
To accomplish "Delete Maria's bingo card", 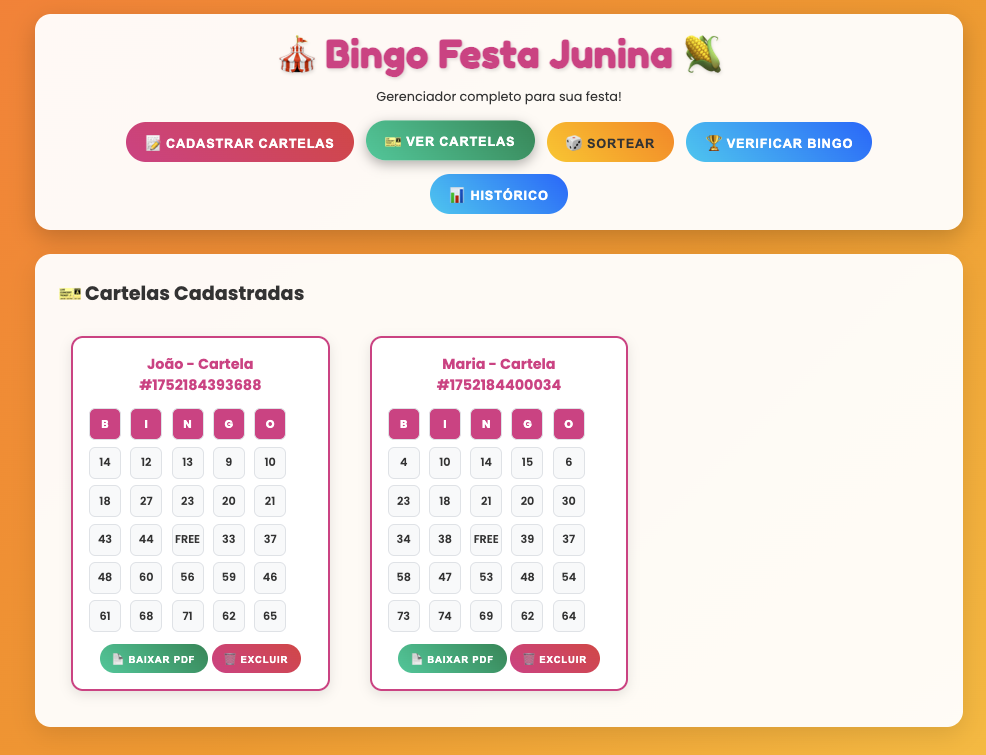I will click(x=555, y=659).
